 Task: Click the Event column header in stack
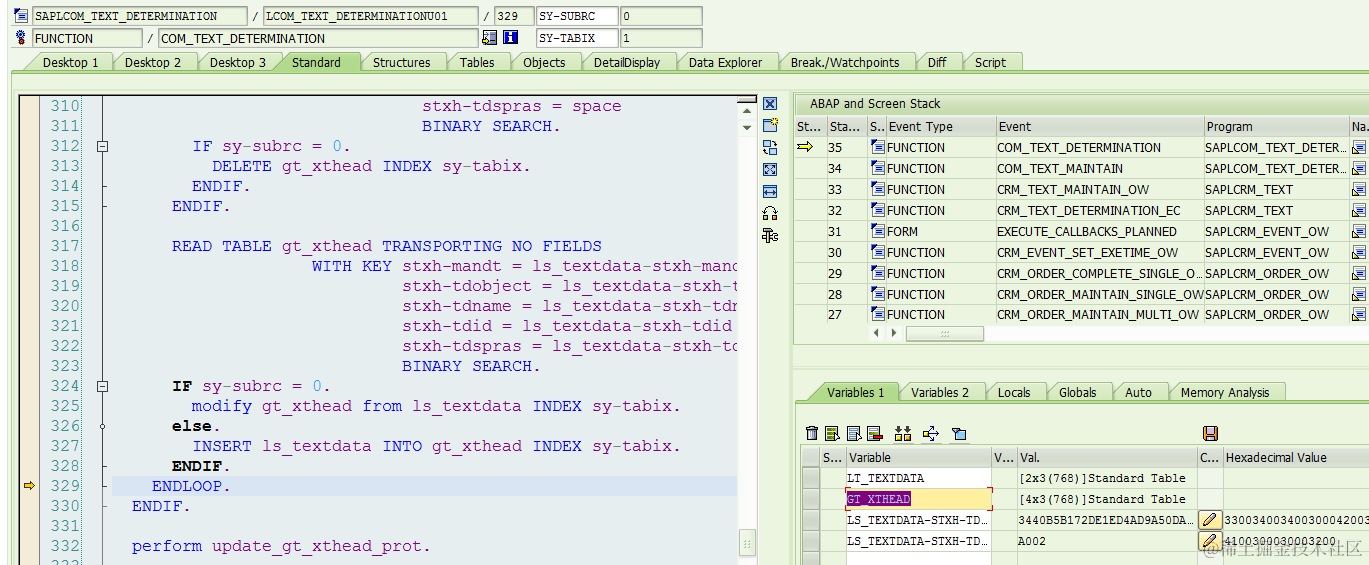pos(1099,127)
